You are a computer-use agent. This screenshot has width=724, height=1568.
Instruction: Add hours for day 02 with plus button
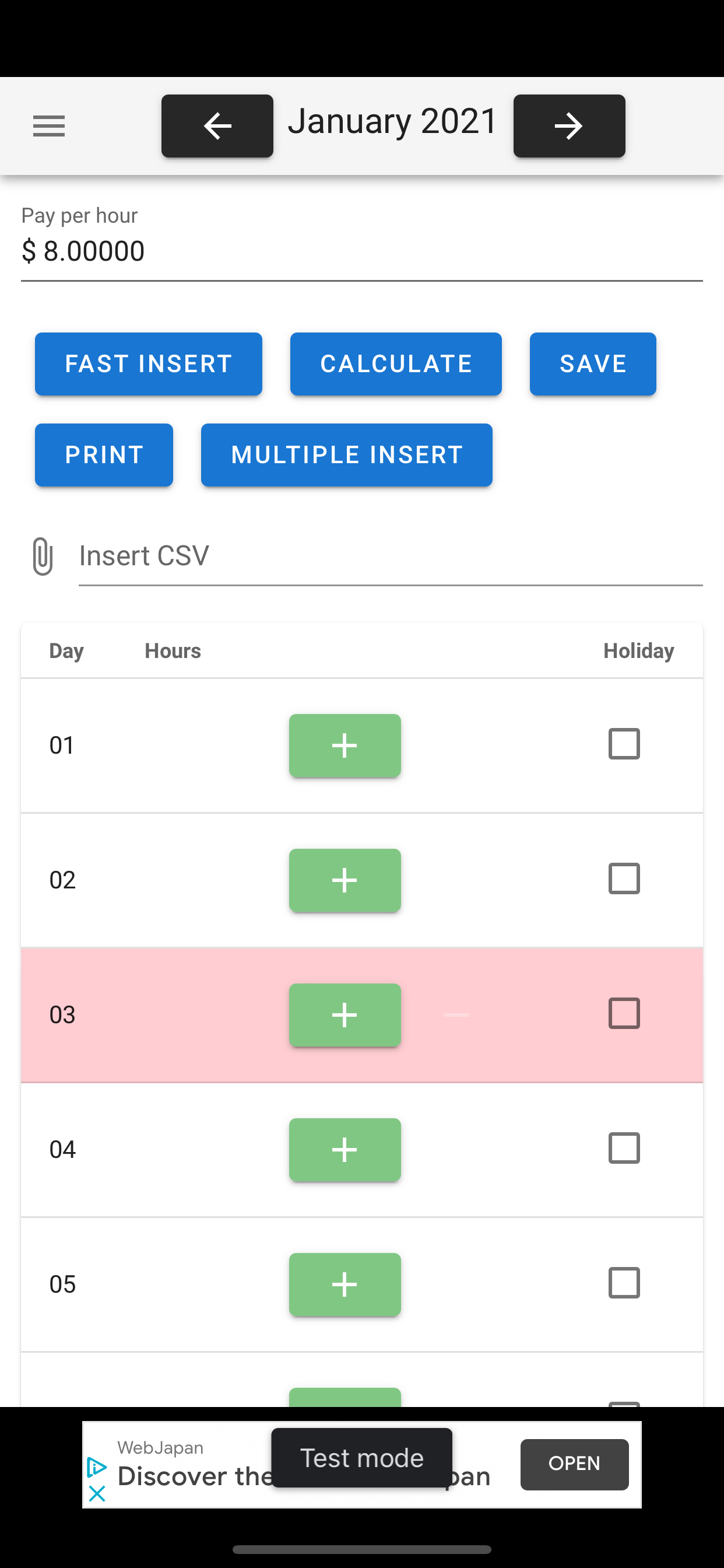345,880
